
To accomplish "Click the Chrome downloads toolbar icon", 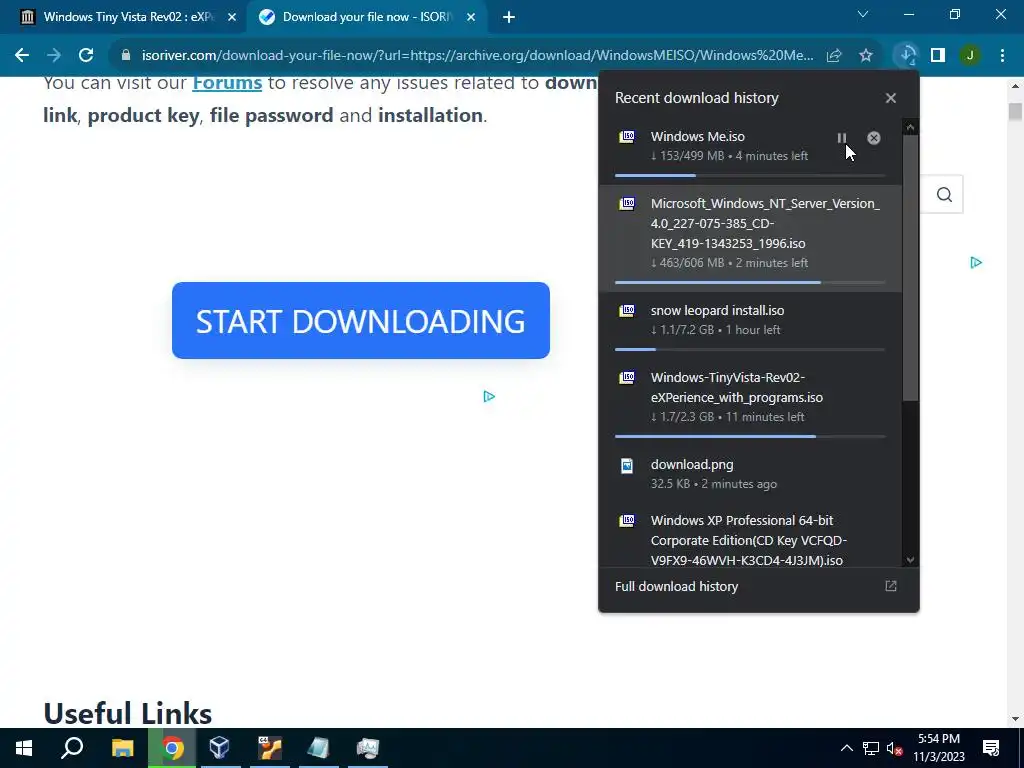I will tap(907, 56).
